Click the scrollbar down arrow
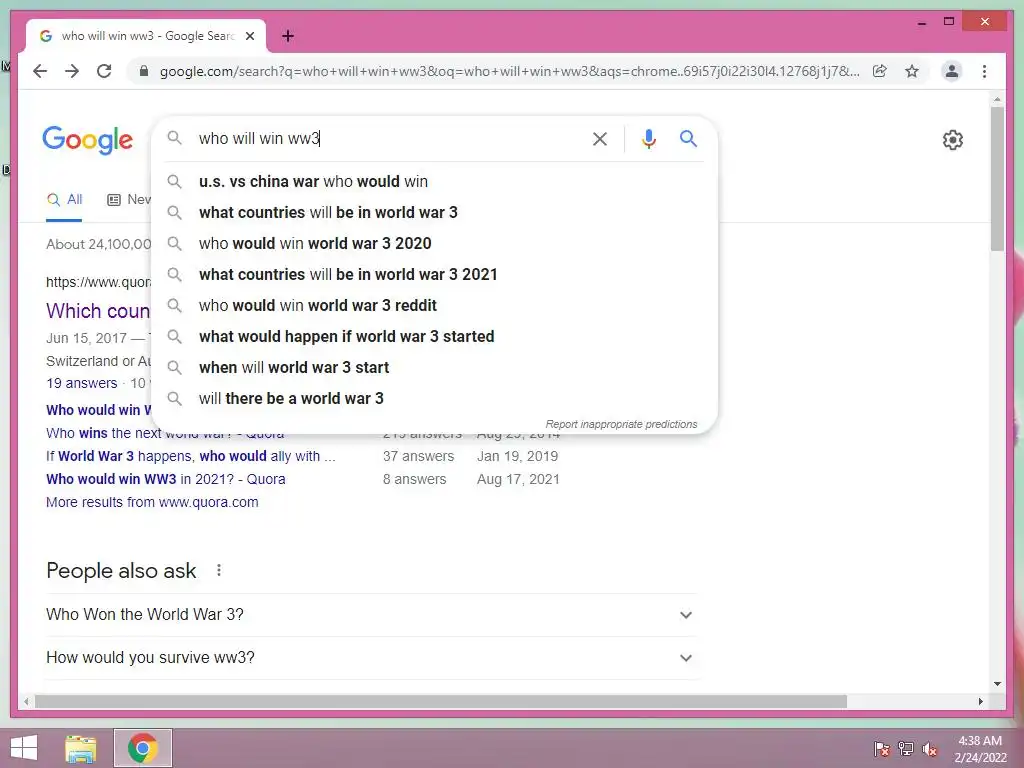 pos(997,684)
